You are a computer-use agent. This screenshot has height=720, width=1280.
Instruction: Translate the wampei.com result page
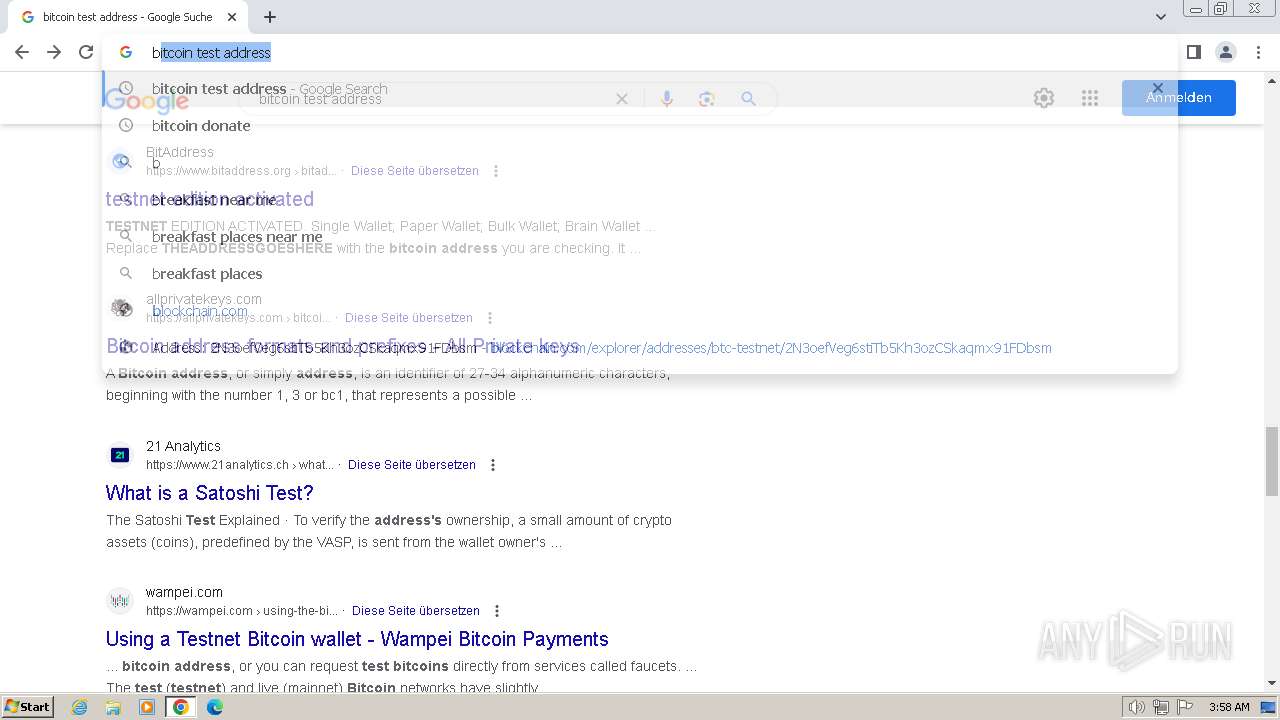[416, 611]
